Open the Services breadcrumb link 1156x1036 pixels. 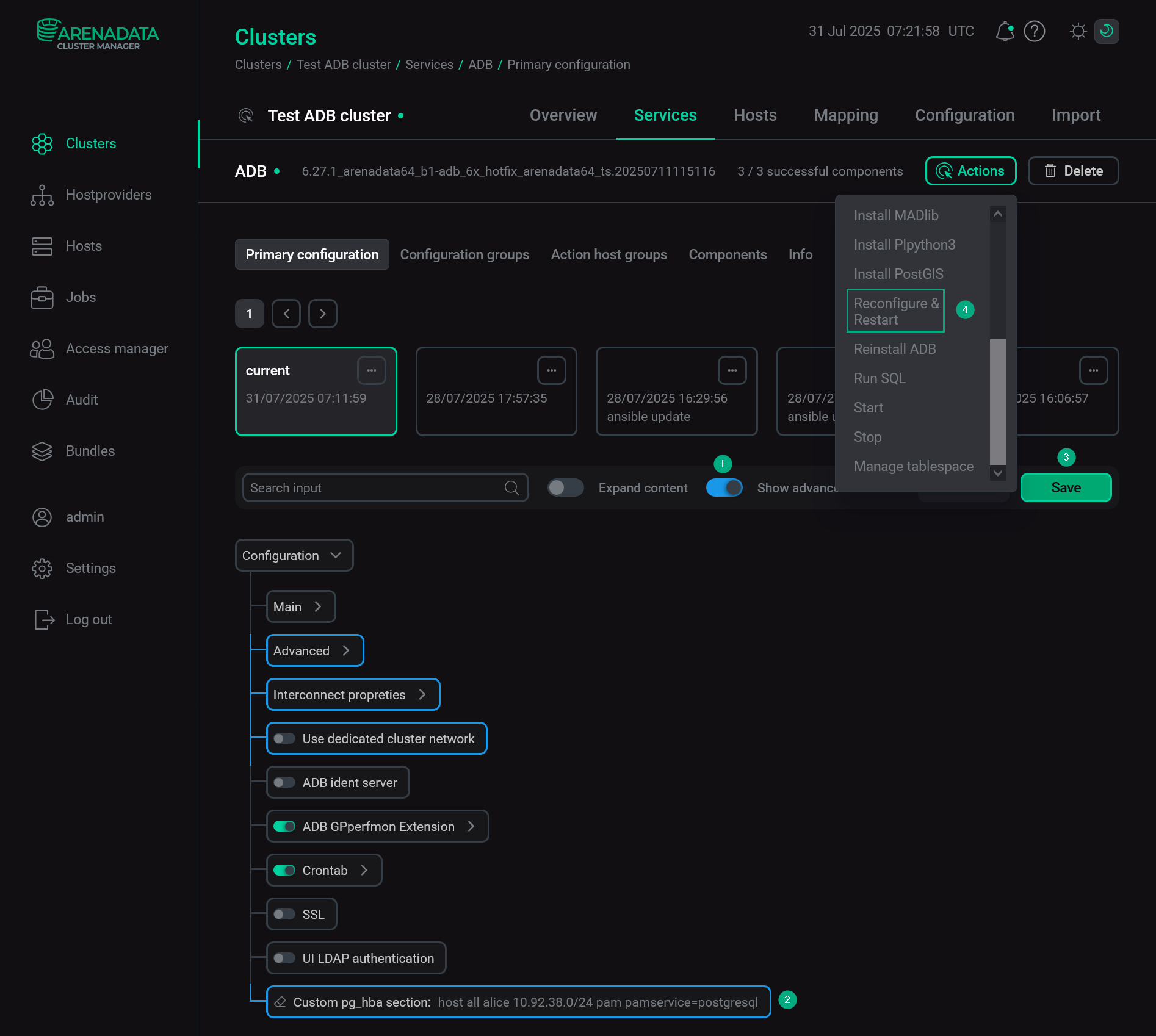pyautogui.click(x=429, y=65)
